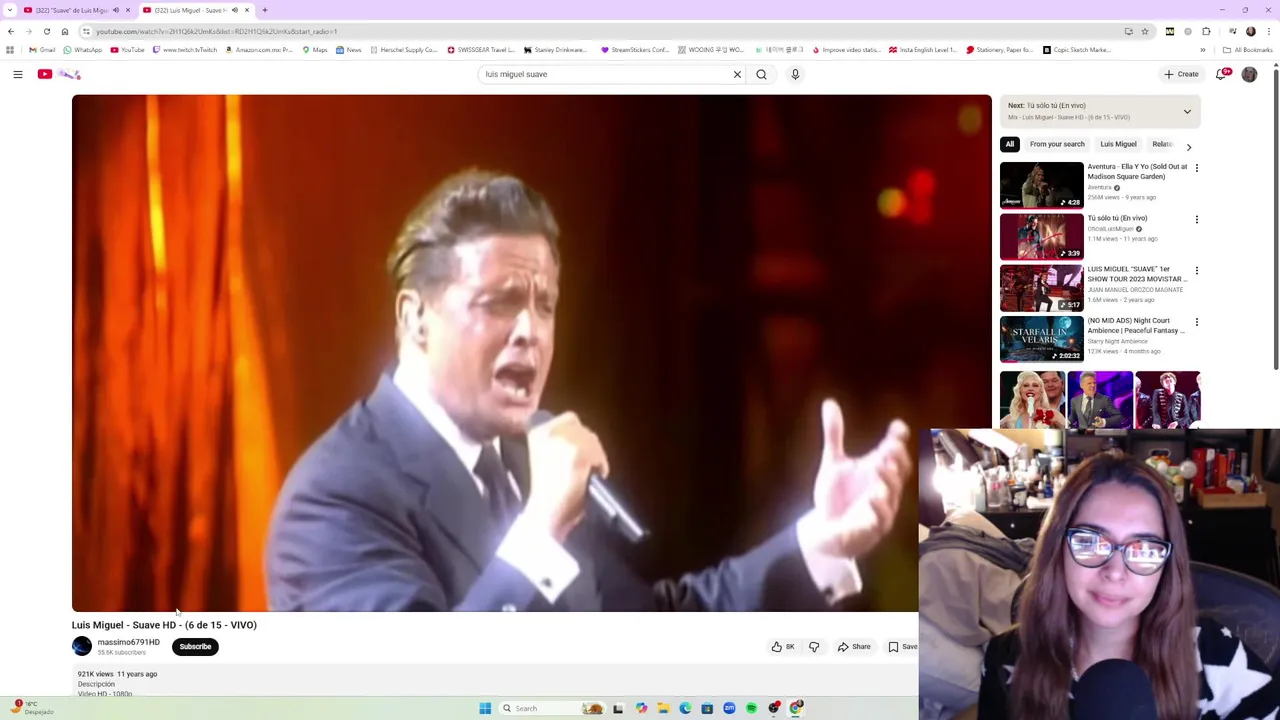Save the video to a playlist

(903, 647)
